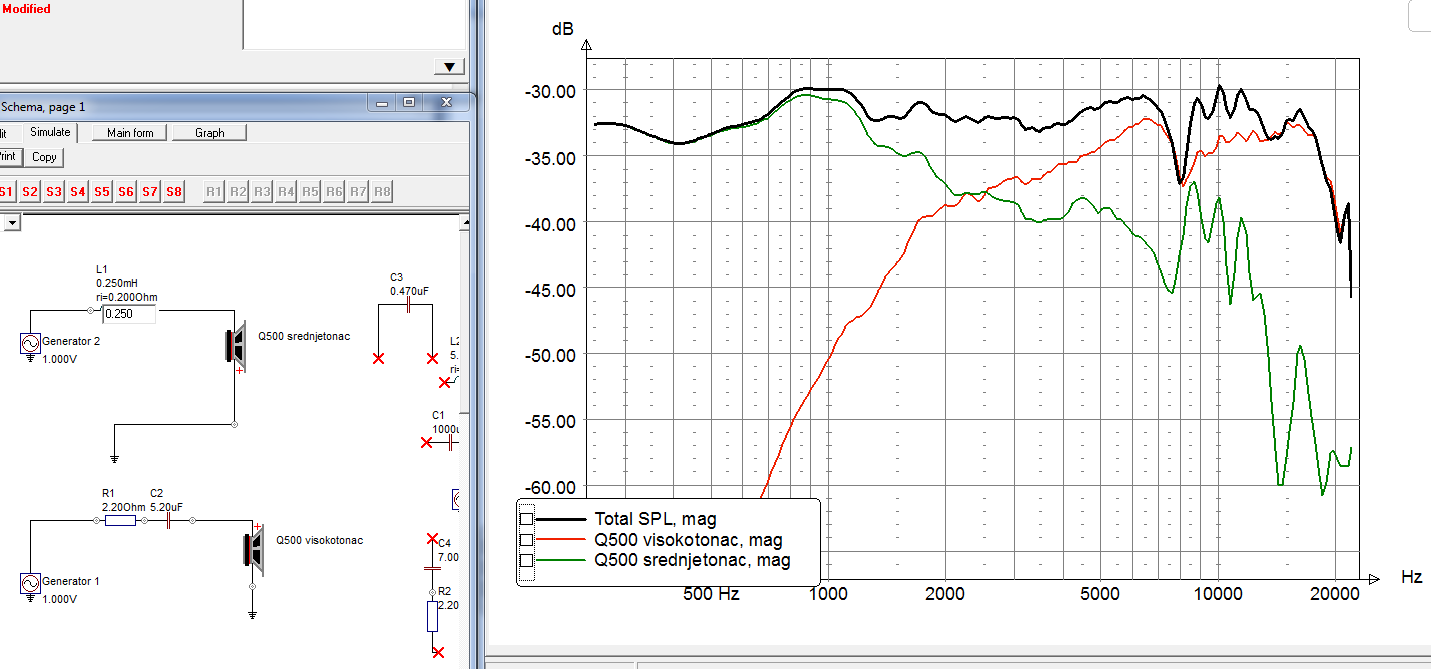
Task: Select the R2 resistor symbol
Action: pyautogui.click(x=432, y=615)
